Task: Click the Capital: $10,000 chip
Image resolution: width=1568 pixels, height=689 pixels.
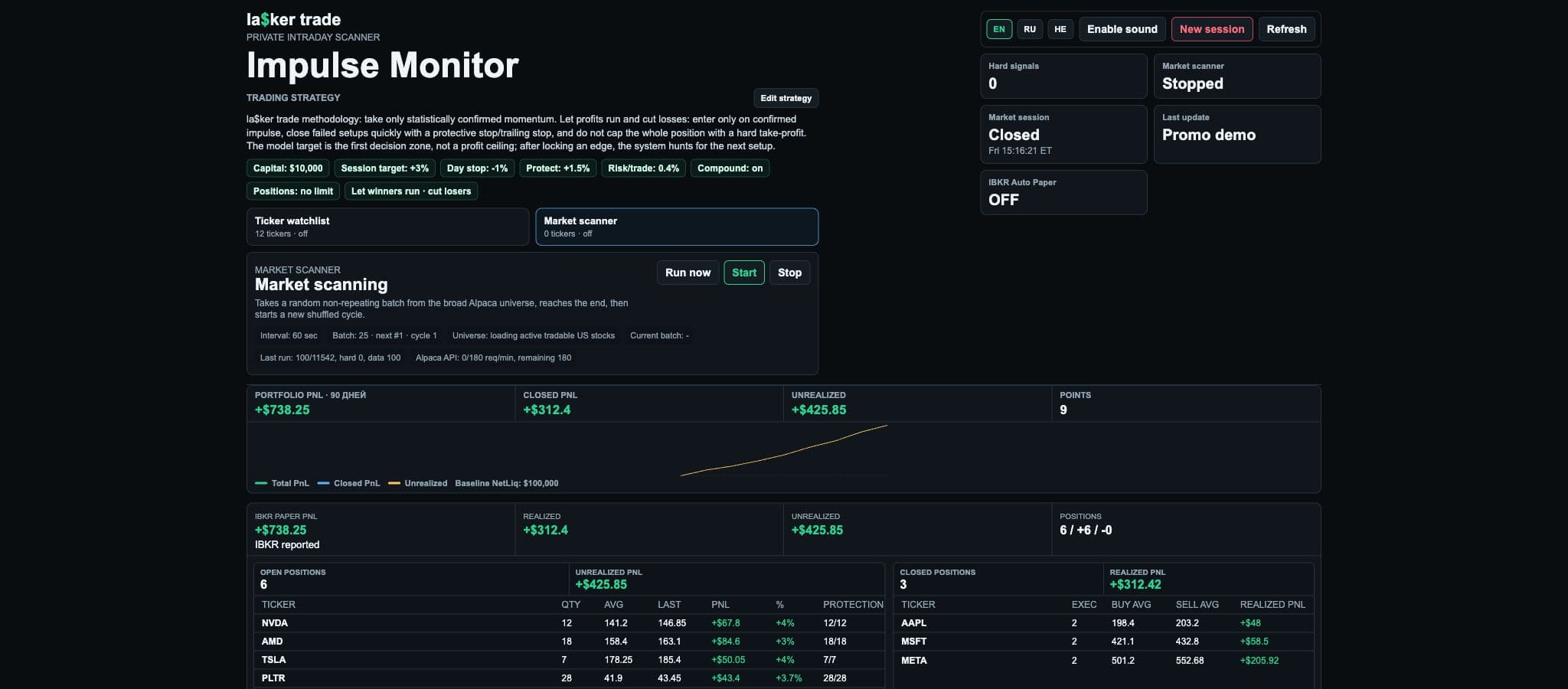Action: [288, 168]
